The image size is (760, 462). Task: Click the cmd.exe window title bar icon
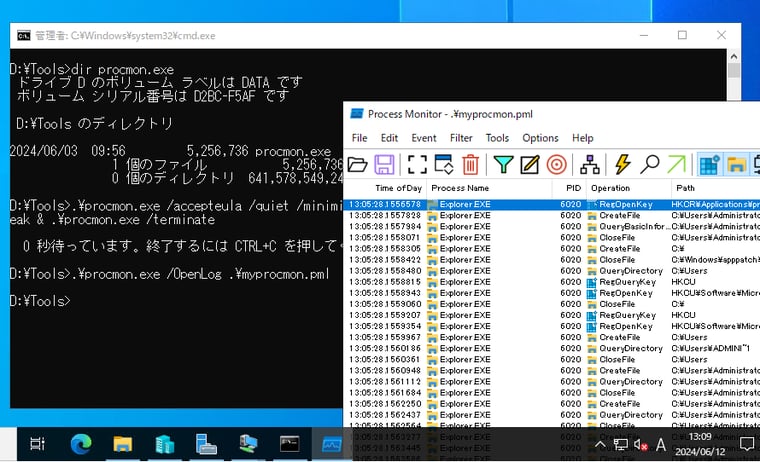coord(23,35)
